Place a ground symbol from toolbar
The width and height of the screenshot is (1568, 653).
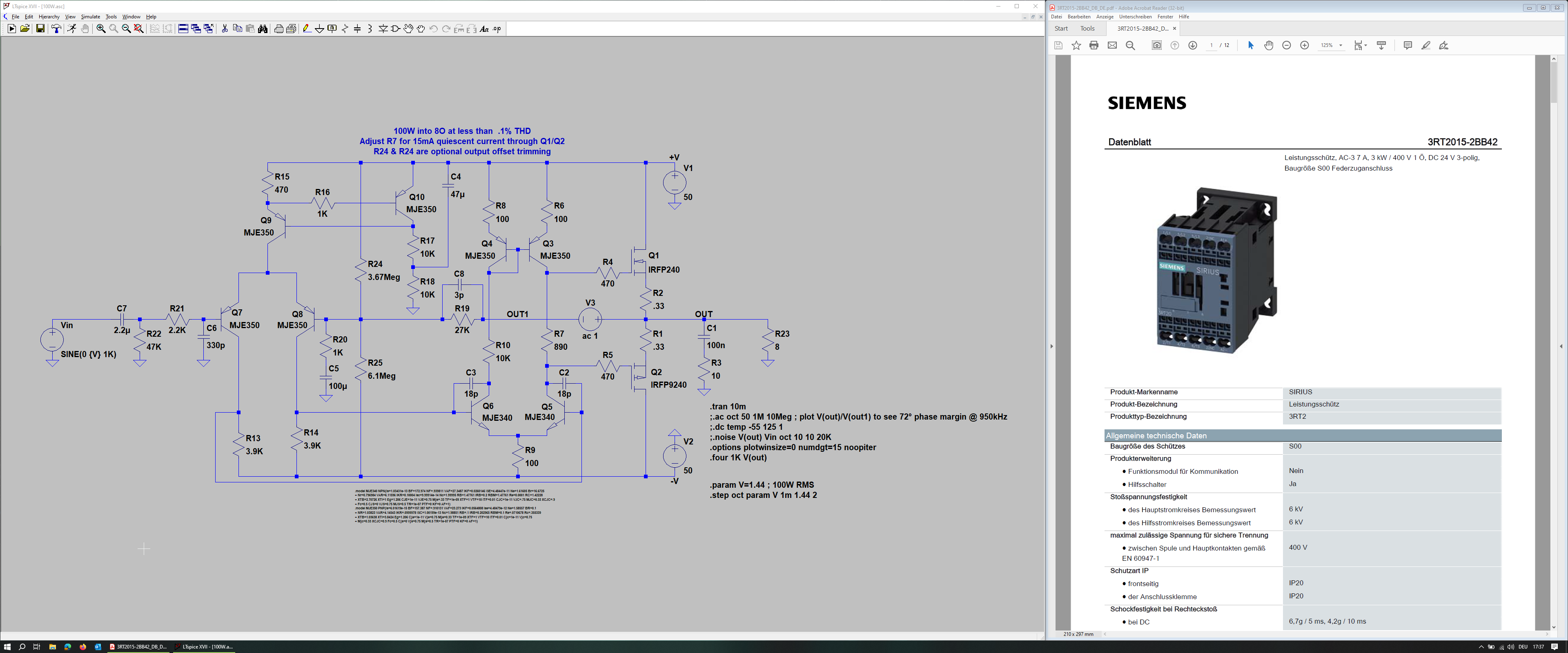tap(320, 29)
